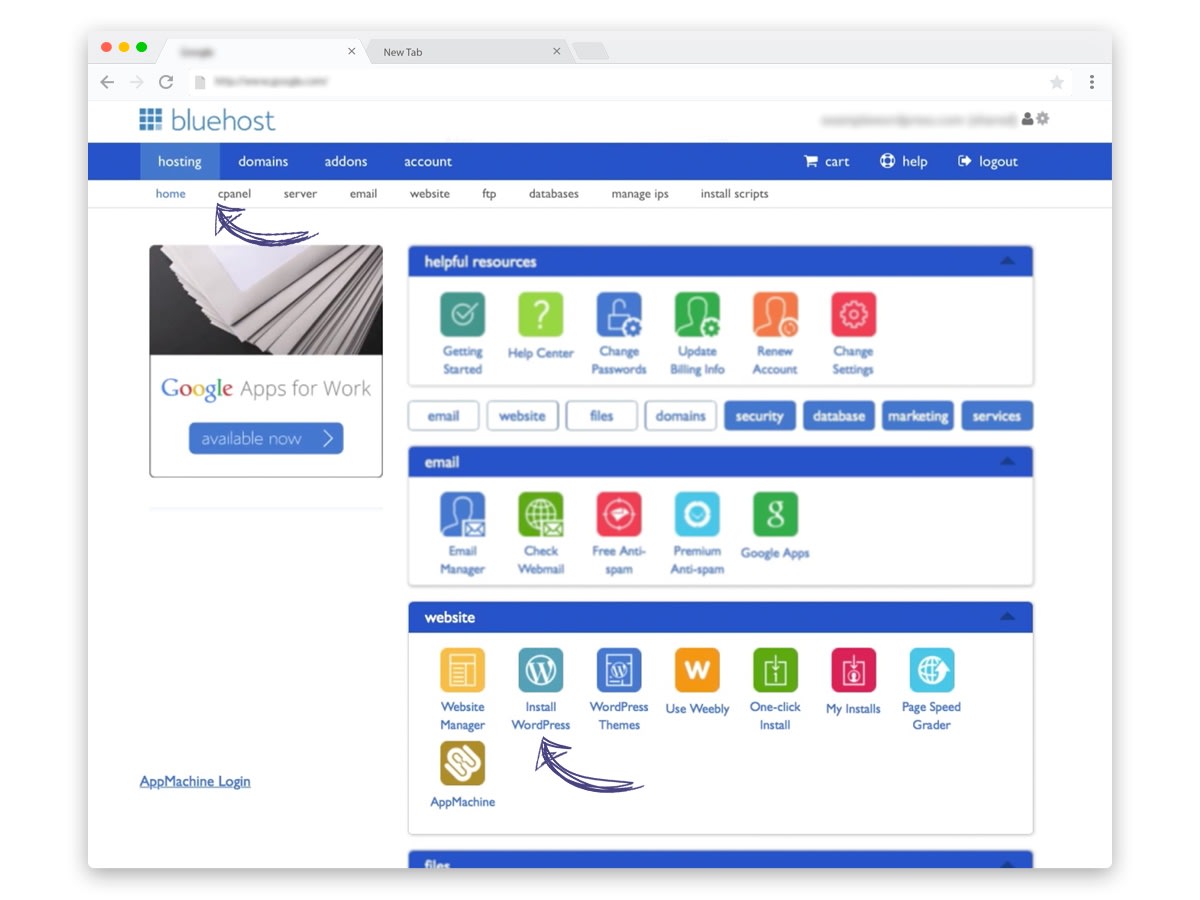Click the Change Passwords icon

(619, 315)
